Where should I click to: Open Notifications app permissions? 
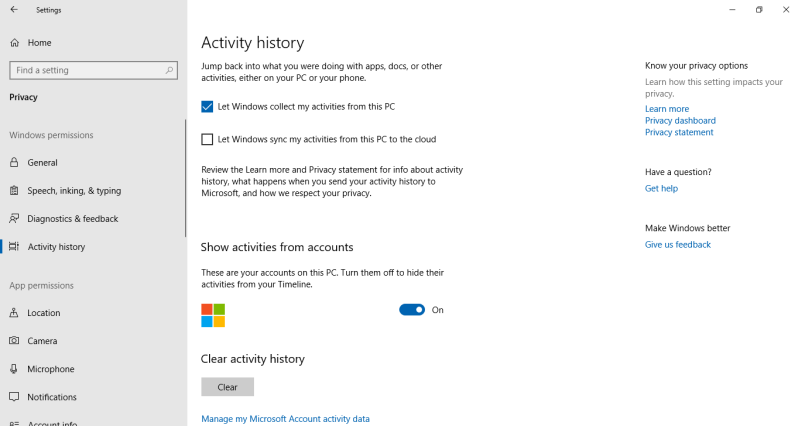[52, 397]
